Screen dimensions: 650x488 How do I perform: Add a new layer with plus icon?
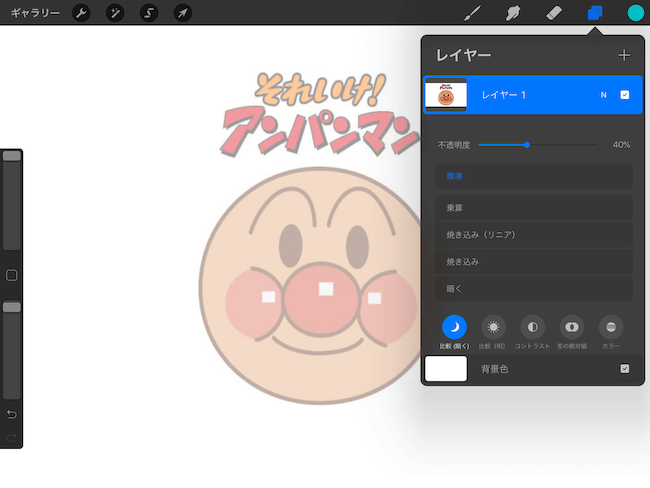[x=624, y=55]
